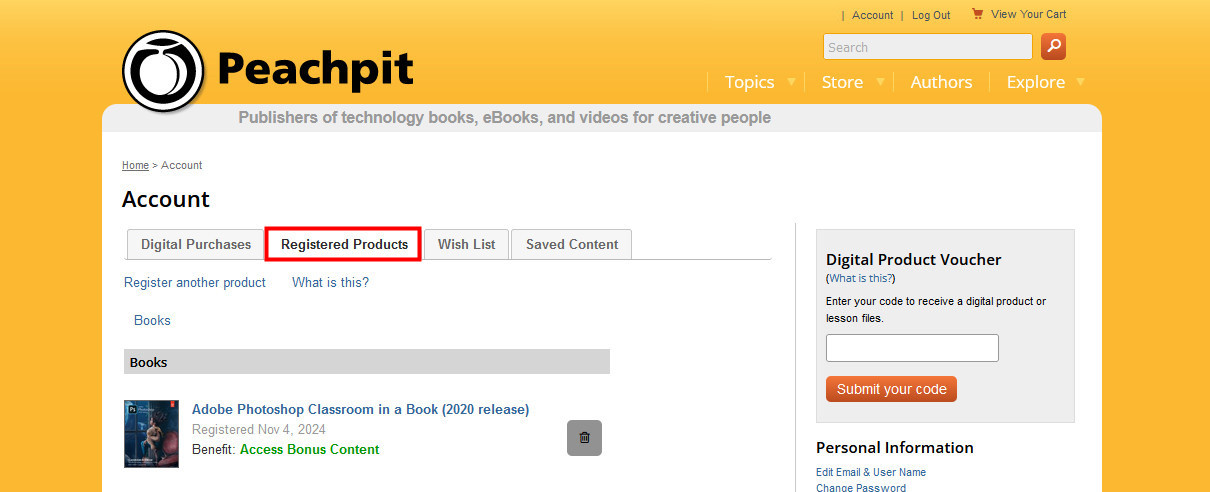Click What is this? link under tabs
Viewport: 1210px width, 492px height.
click(330, 282)
